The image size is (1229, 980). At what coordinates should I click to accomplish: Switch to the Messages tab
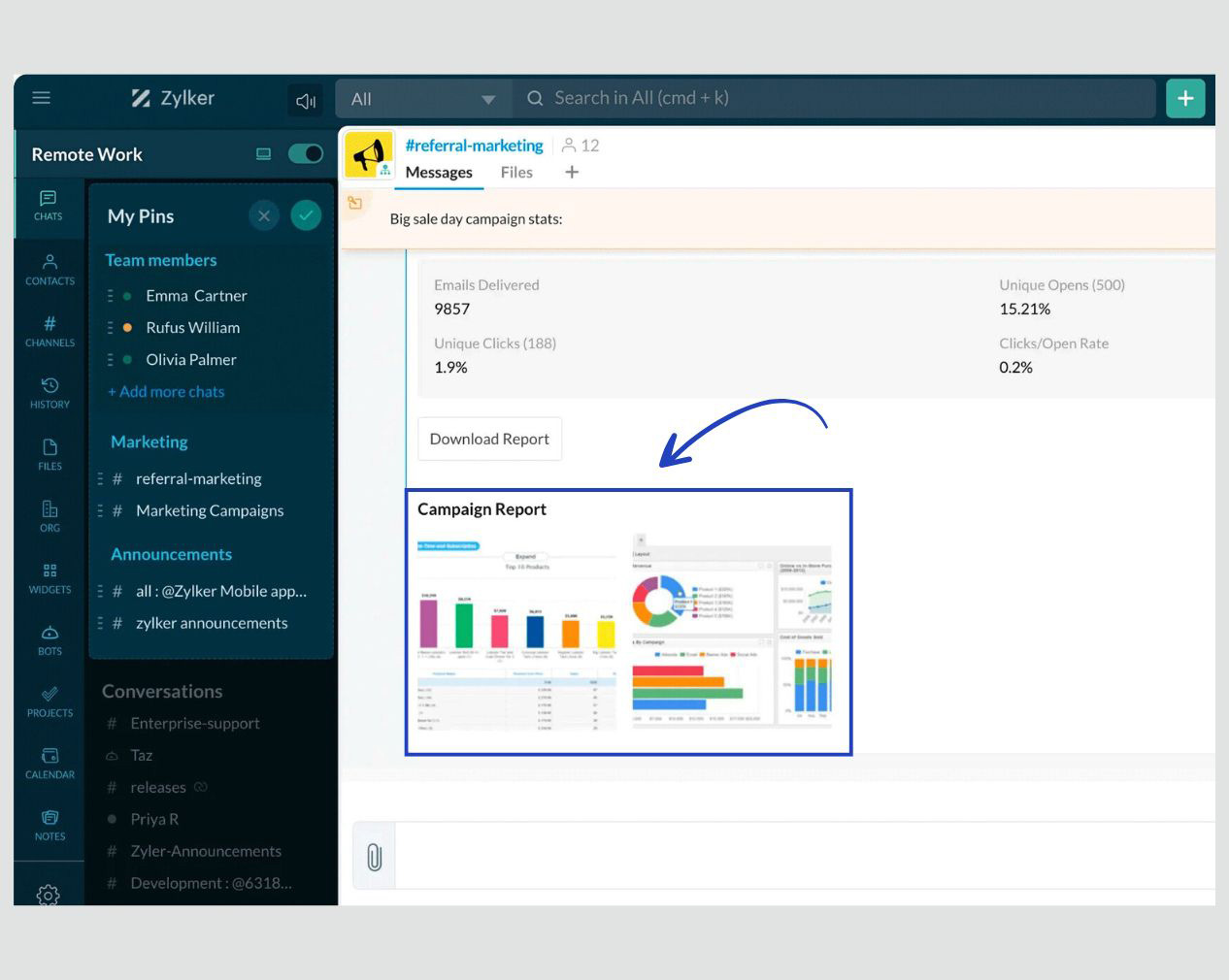tap(439, 173)
